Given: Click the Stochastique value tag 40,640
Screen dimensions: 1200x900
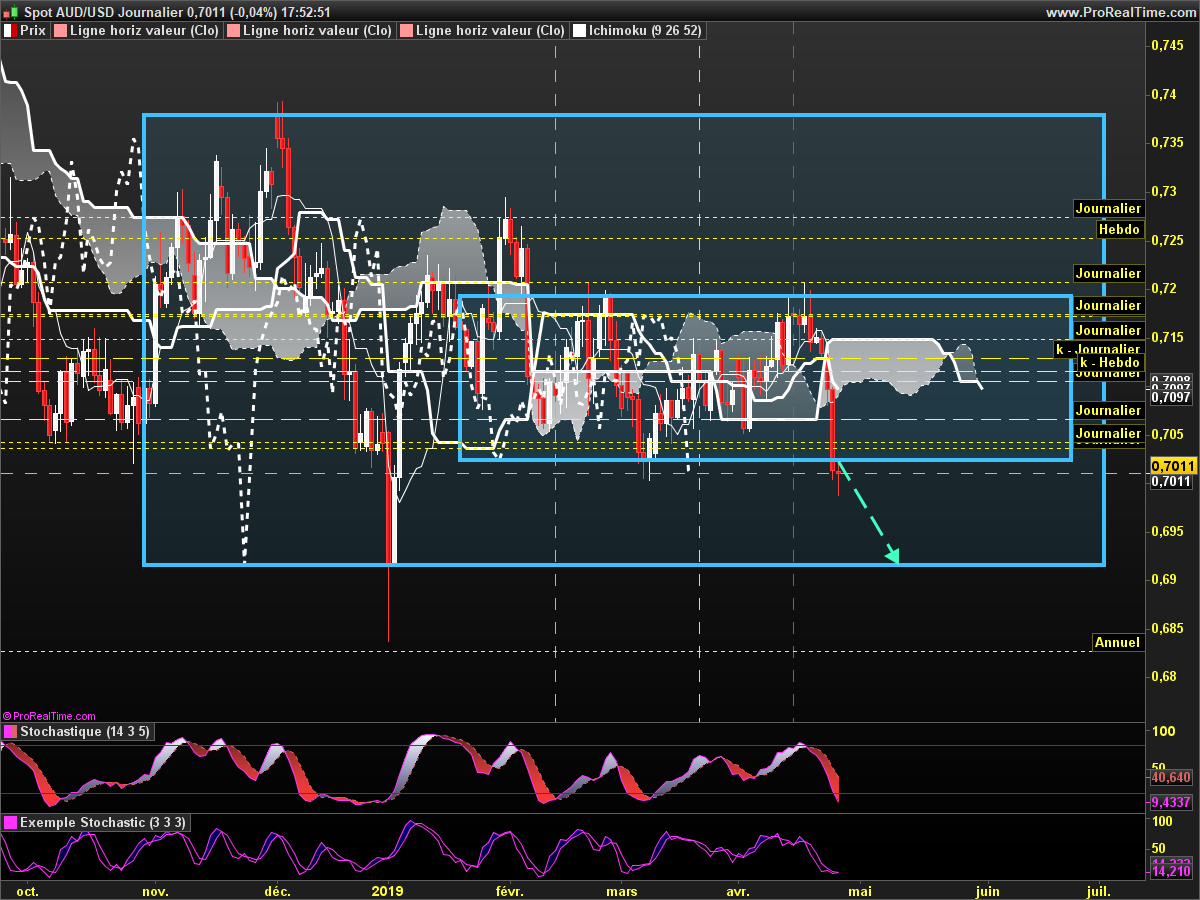Looking at the screenshot, I should [1170, 777].
